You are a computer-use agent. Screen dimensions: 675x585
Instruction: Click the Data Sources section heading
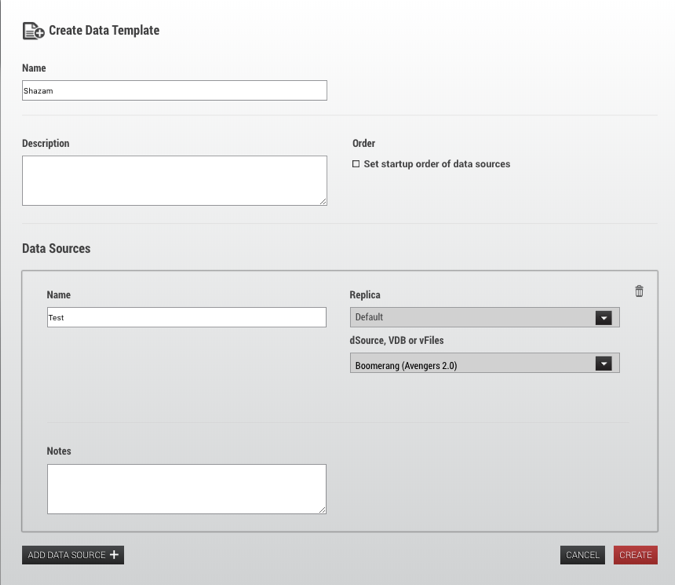click(x=56, y=248)
